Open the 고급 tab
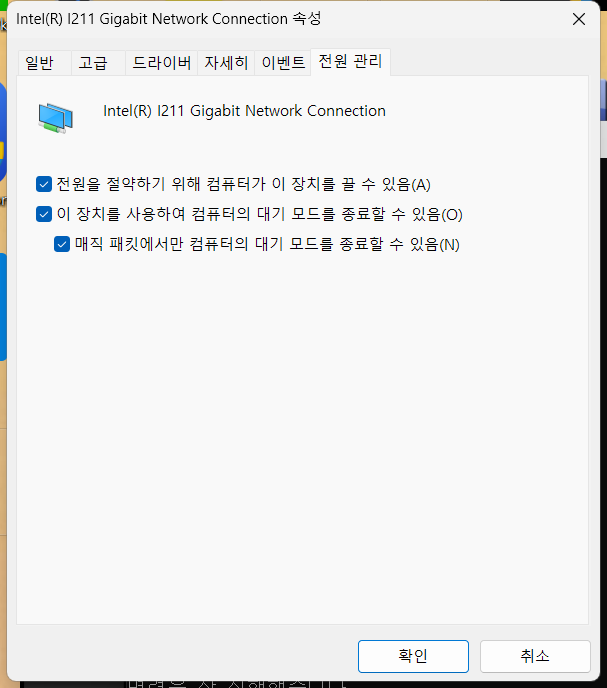Image resolution: width=607 pixels, height=688 pixels. [x=98, y=63]
